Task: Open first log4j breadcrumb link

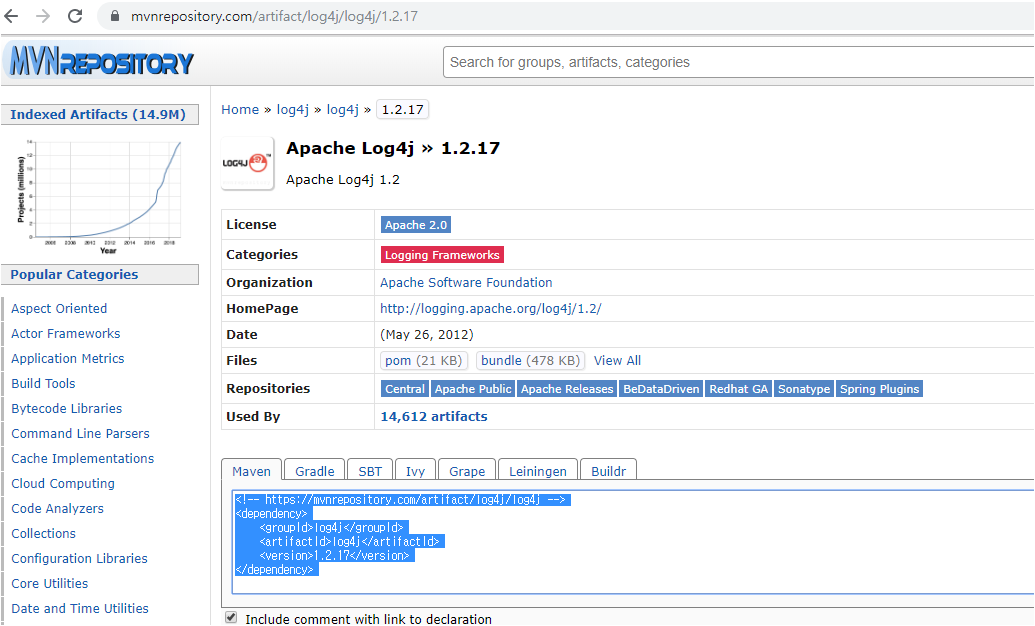Action: pyautogui.click(x=292, y=110)
